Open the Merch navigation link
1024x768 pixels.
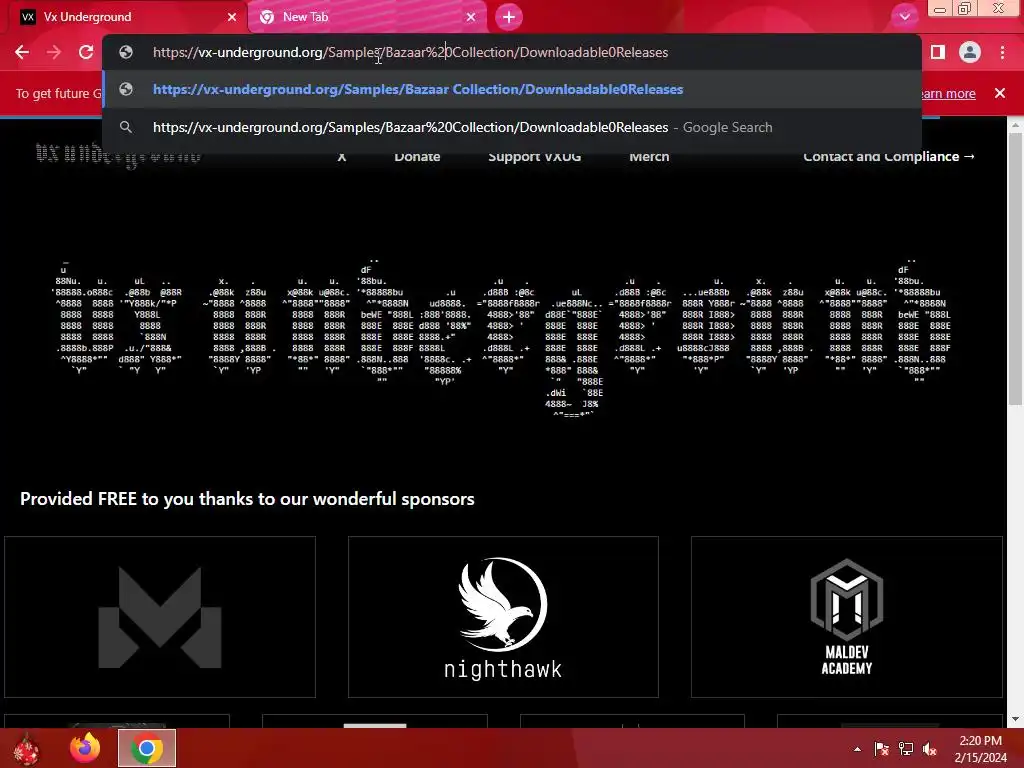coord(649,157)
